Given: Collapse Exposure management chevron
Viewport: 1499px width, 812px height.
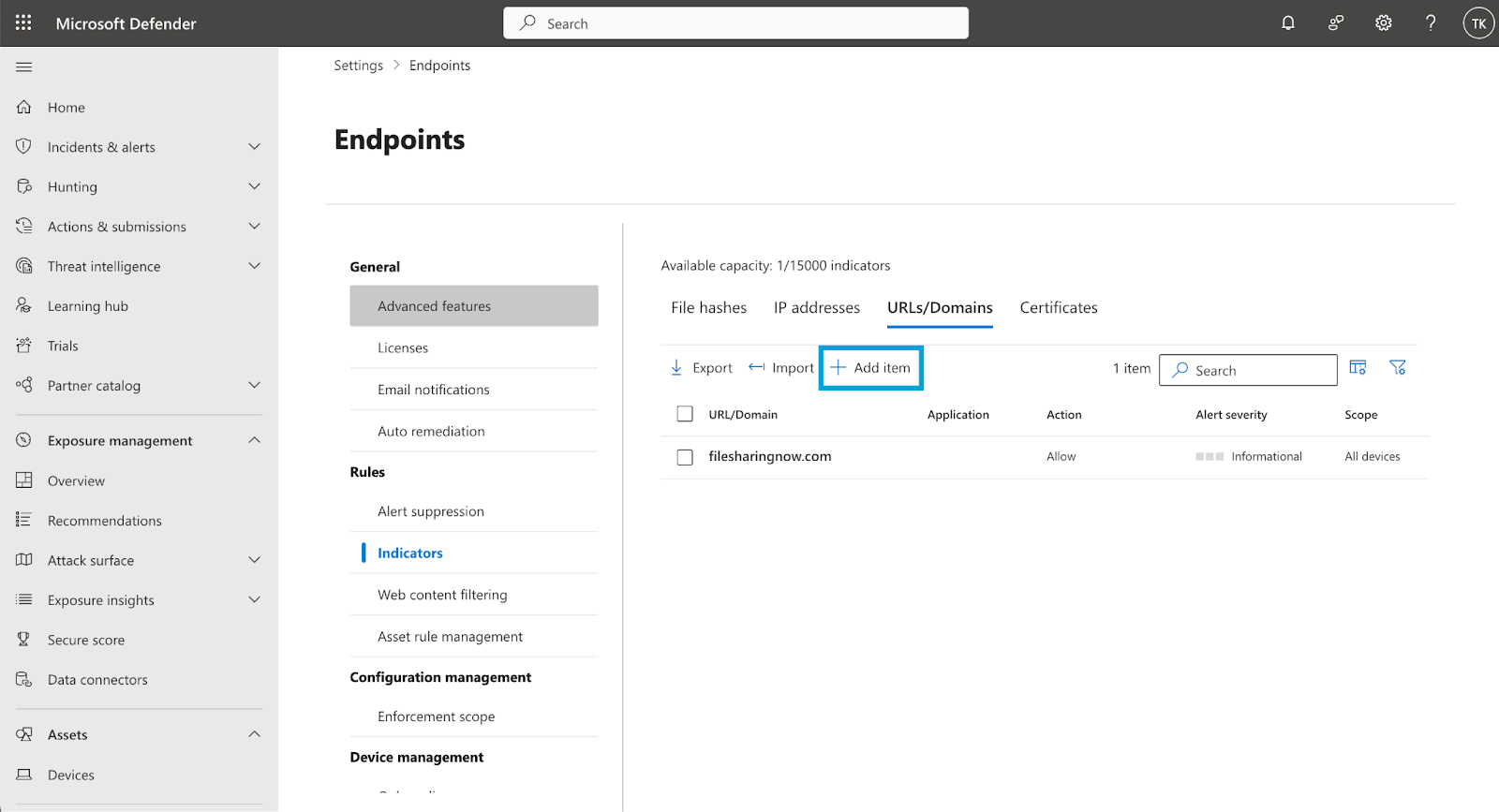Looking at the screenshot, I should click(x=254, y=440).
